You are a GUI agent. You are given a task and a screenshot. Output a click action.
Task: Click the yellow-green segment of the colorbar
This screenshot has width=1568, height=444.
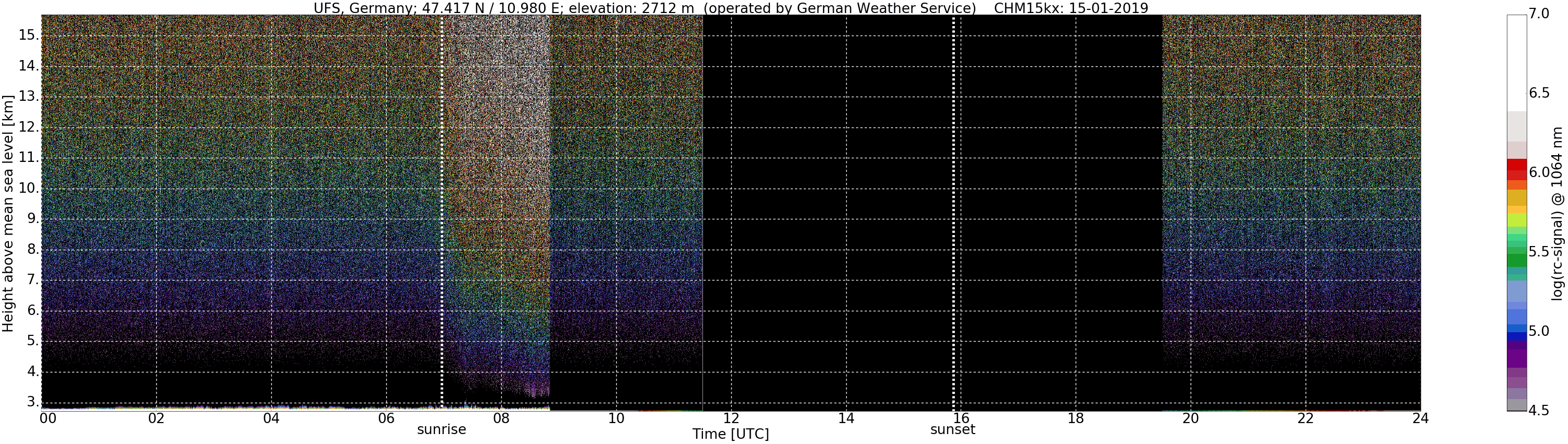pyautogui.click(x=1517, y=220)
